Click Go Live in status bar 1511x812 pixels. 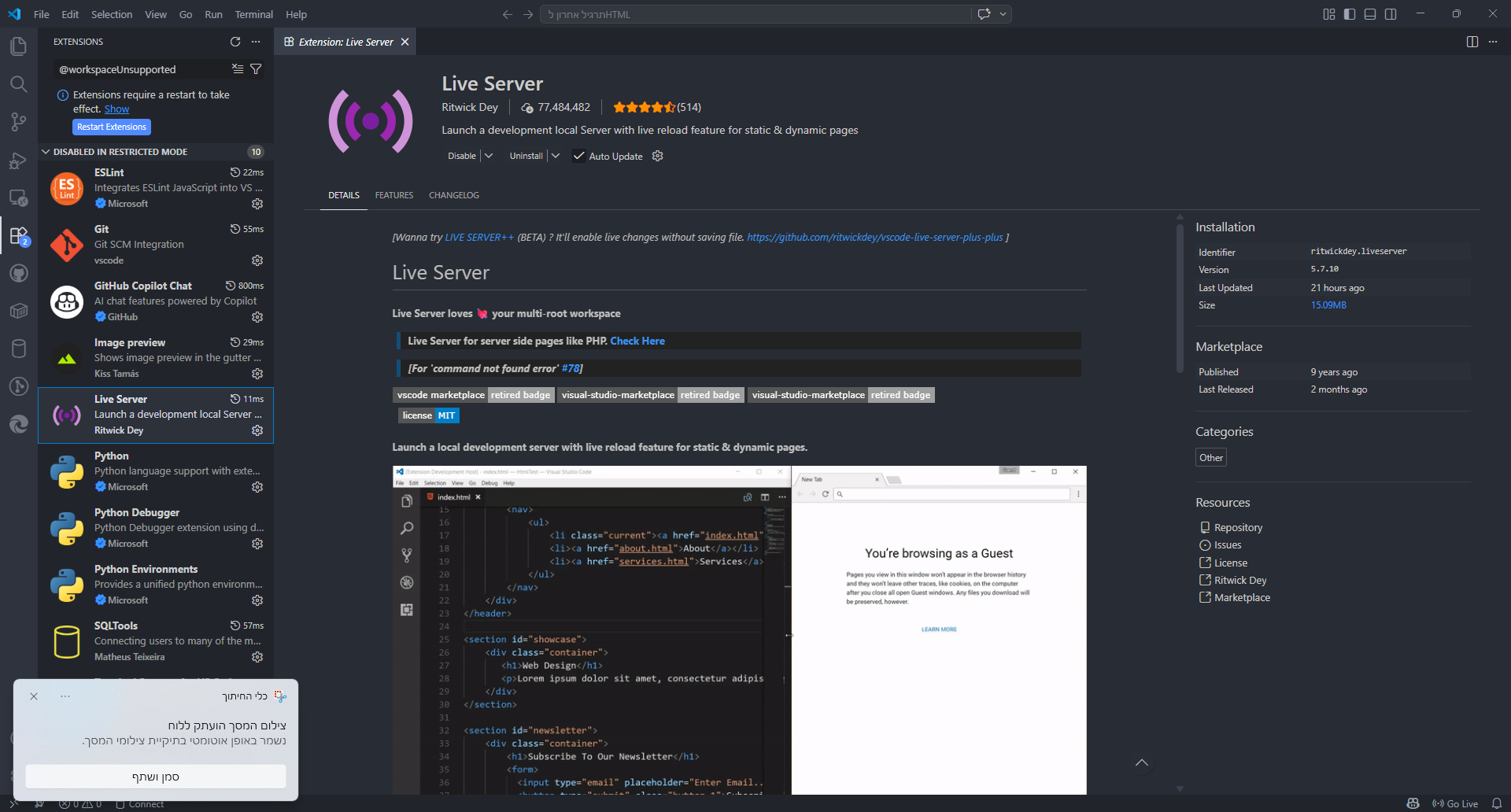click(1455, 803)
